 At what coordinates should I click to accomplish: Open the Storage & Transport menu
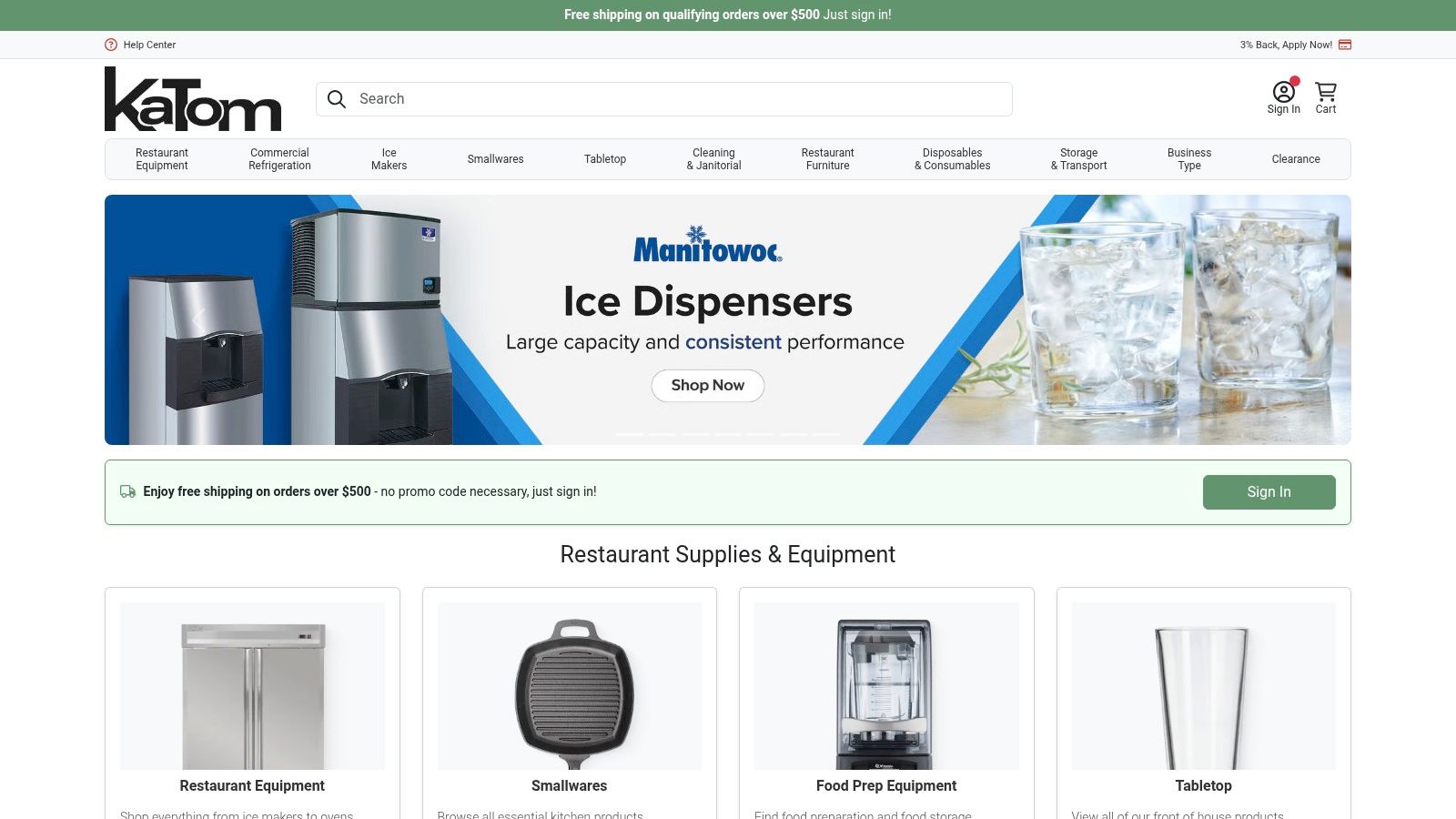coord(1079,159)
